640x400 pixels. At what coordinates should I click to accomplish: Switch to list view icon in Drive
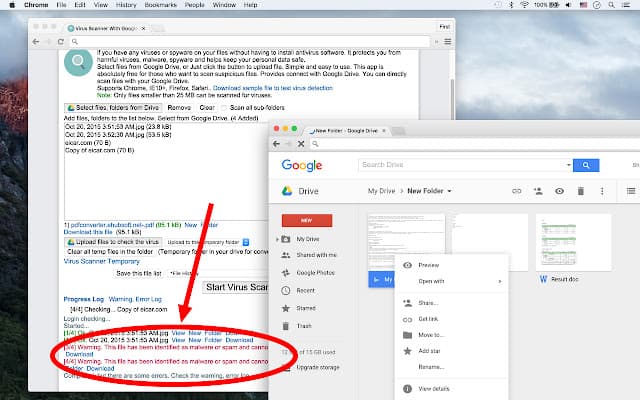(x=631, y=191)
